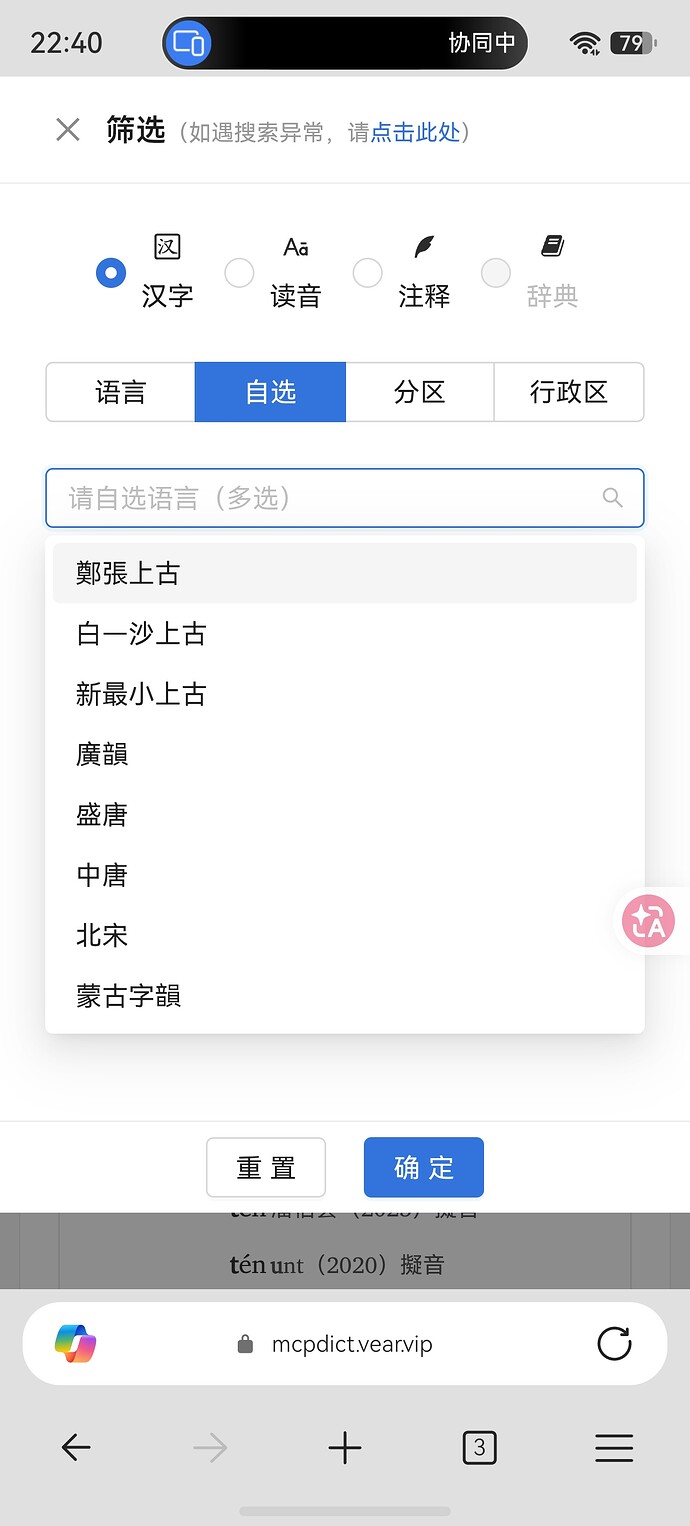This screenshot has width=690, height=1526.
Task: Click the search magnifier icon in the input
Action: 613,497
